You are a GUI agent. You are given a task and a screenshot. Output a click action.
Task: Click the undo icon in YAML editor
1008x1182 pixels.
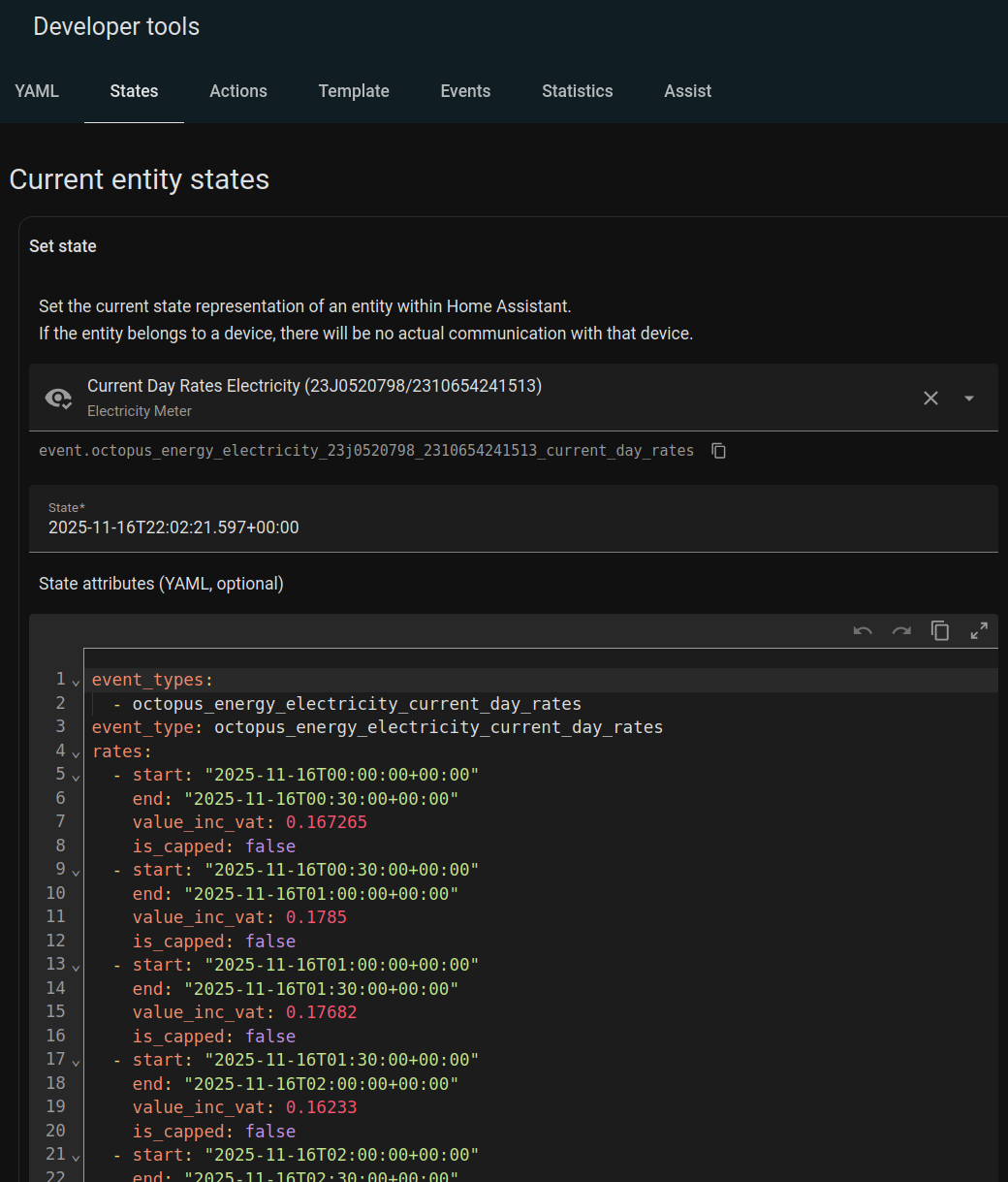pyautogui.click(x=863, y=631)
